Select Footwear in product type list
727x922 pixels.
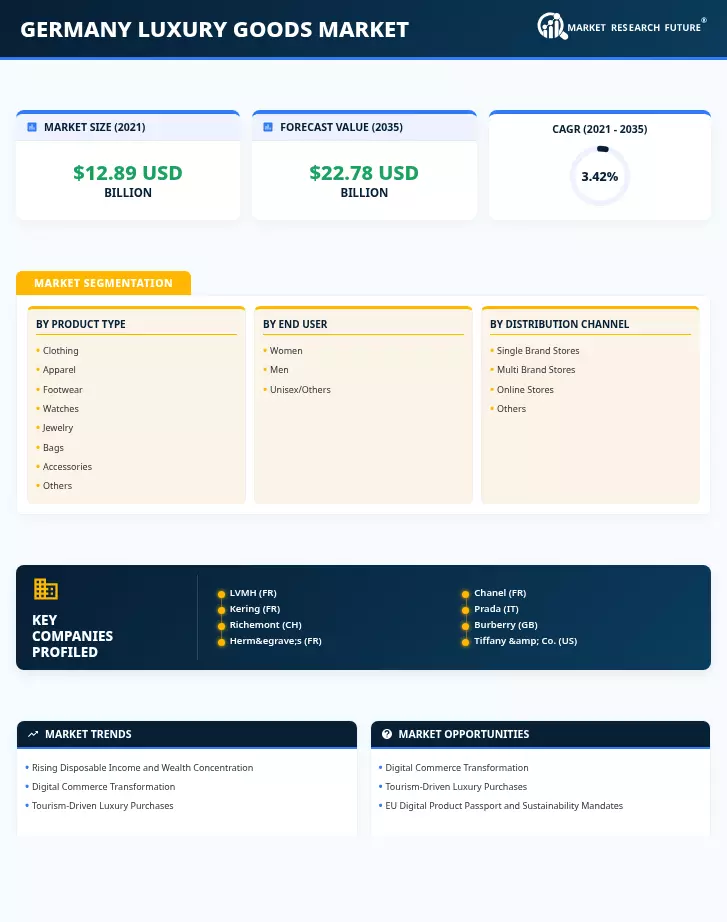62,389
